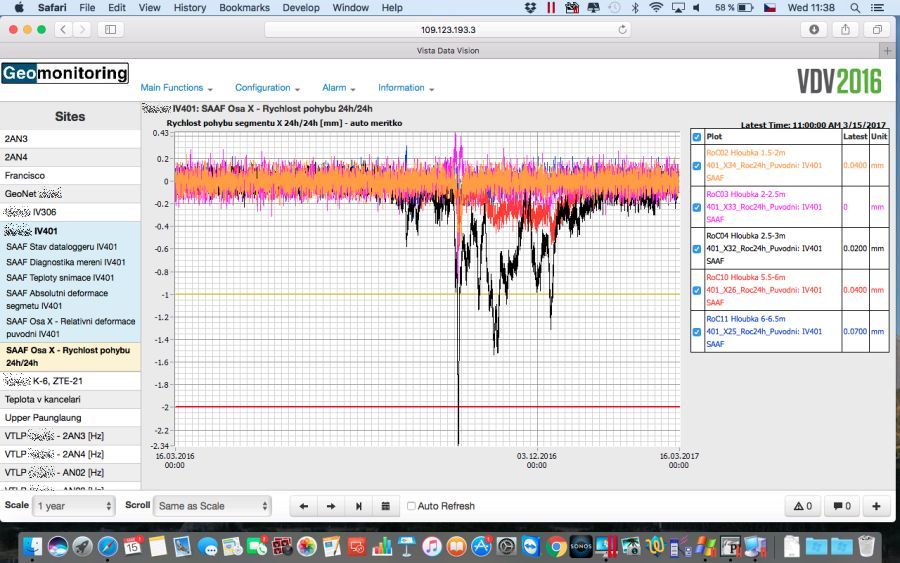The height and width of the screenshot is (563, 900).
Task: Show all tabs overview button
Action: [x=877, y=29]
